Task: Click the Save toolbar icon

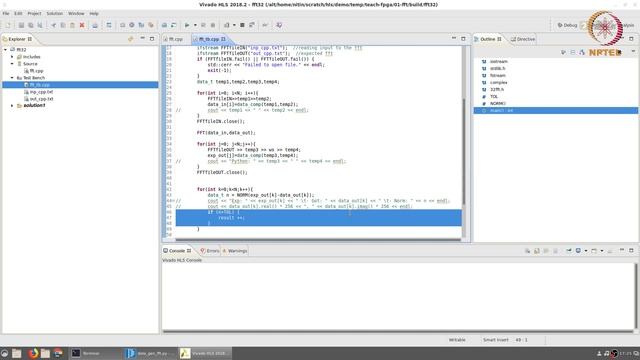Action: point(21,25)
